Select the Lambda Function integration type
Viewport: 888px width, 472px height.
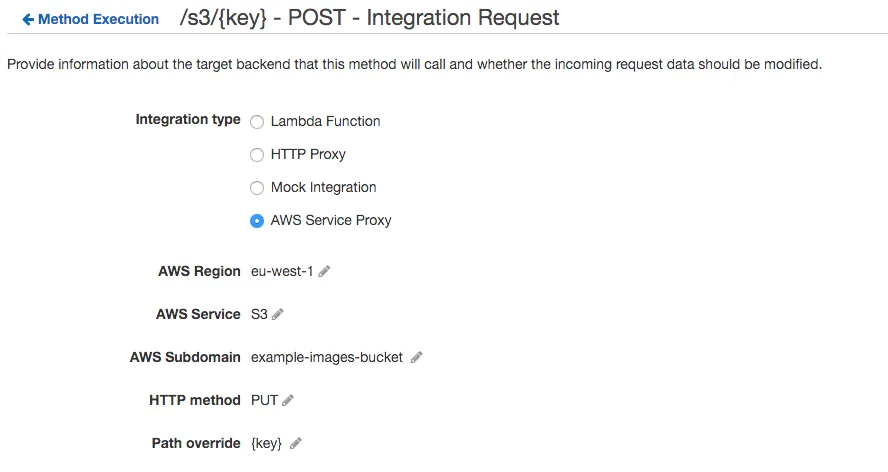click(x=257, y=122)
